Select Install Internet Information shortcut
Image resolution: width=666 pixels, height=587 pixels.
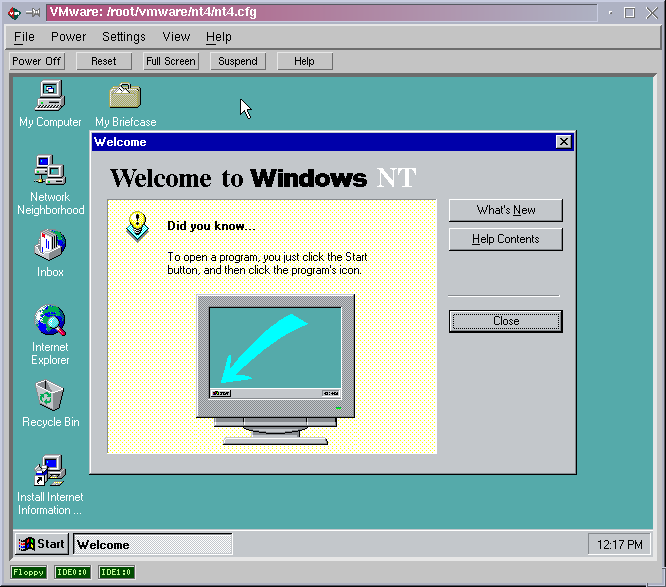click(50, 471)
